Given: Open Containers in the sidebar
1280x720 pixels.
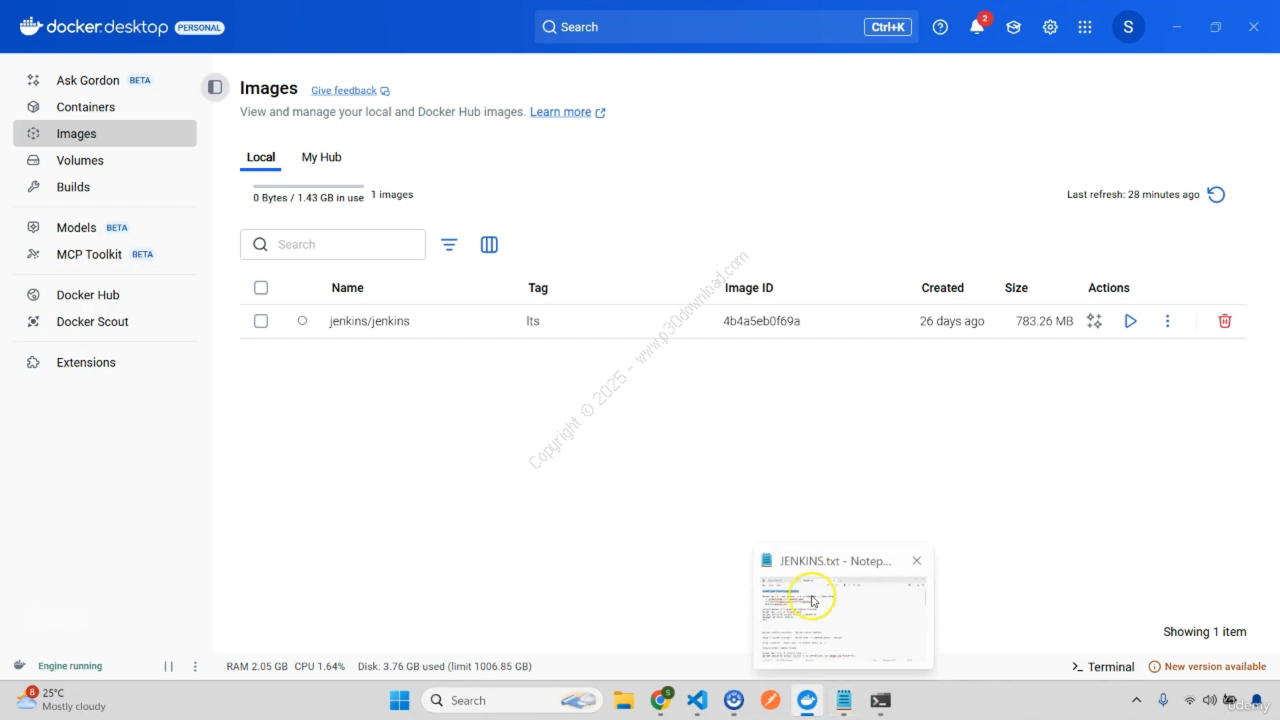Looking at the screenshot, I should (x=85, y=107).
